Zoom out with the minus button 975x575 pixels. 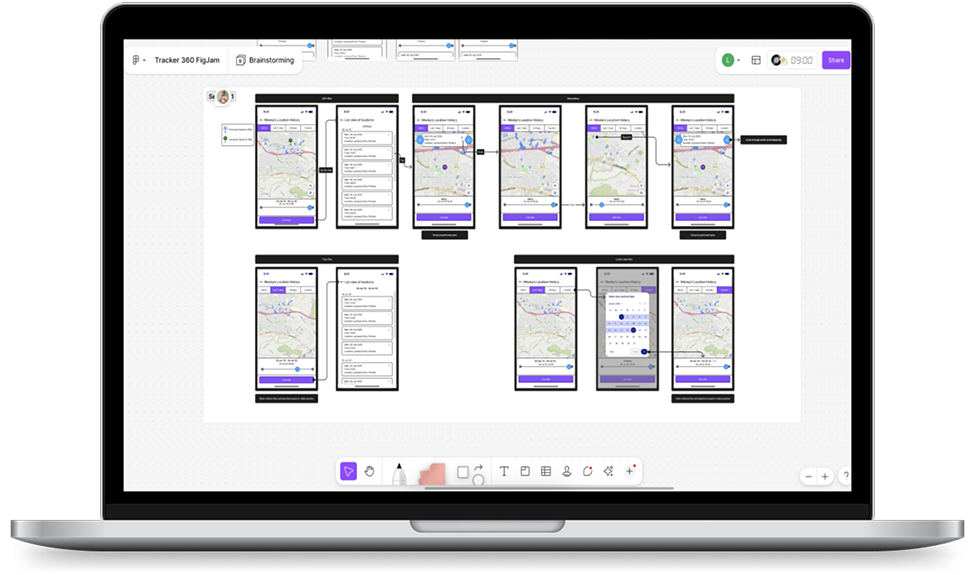point(808,477)
